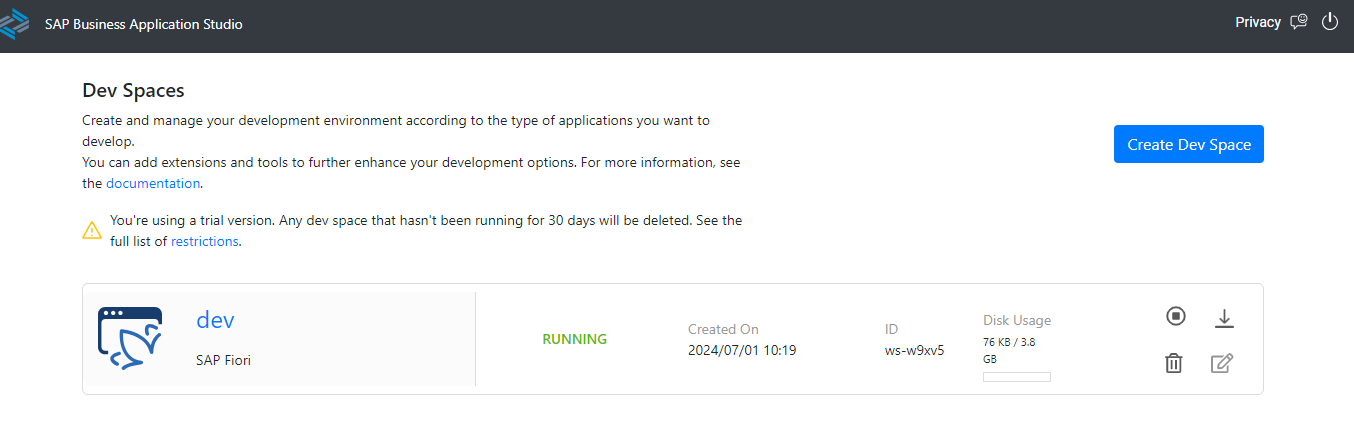Click the SAP Fiori label
The image size is (1354, 430).
point(223,360)
